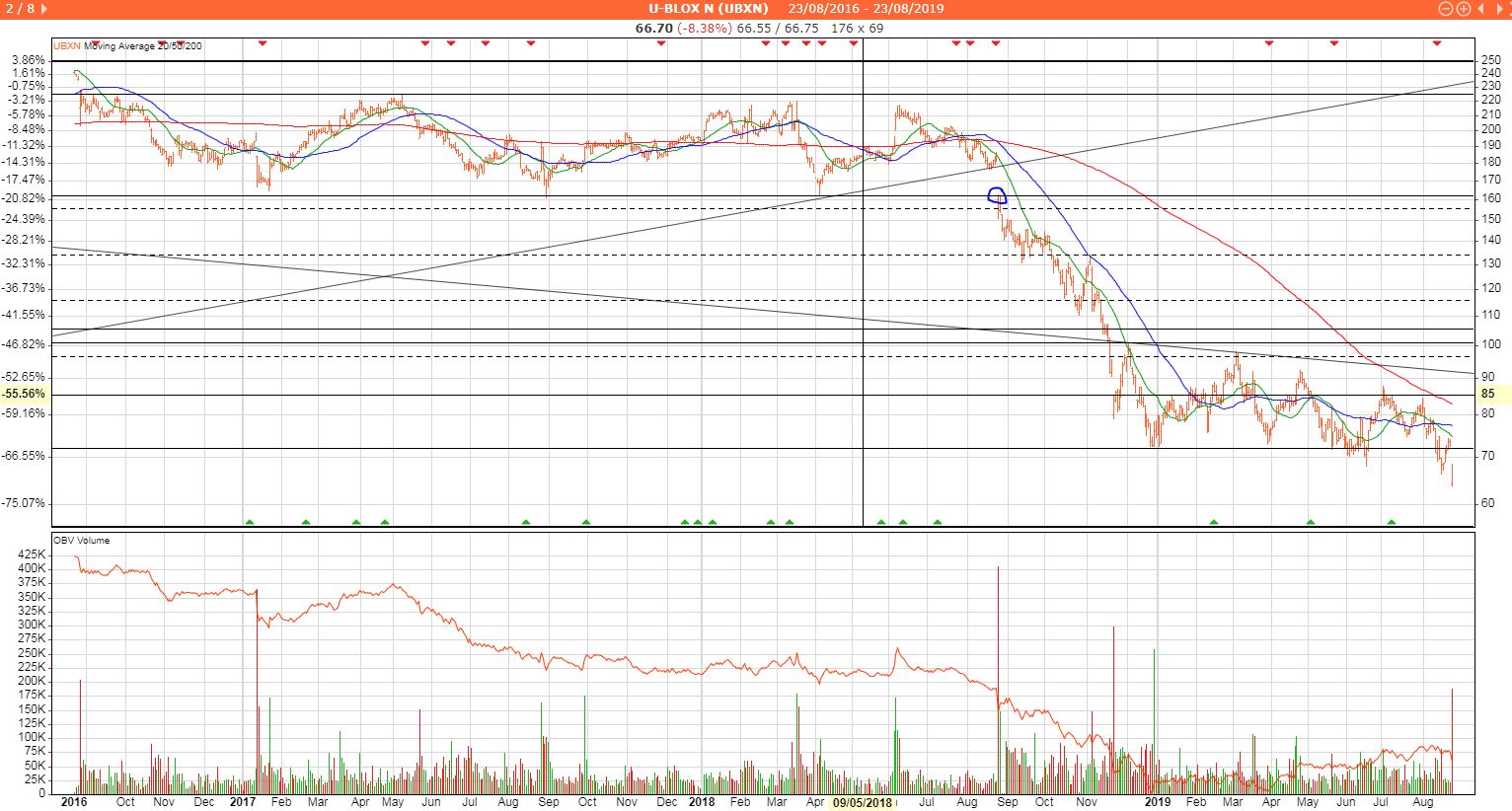
Task: Click the highlighted -55.56% level label
Action: [26, 394]
